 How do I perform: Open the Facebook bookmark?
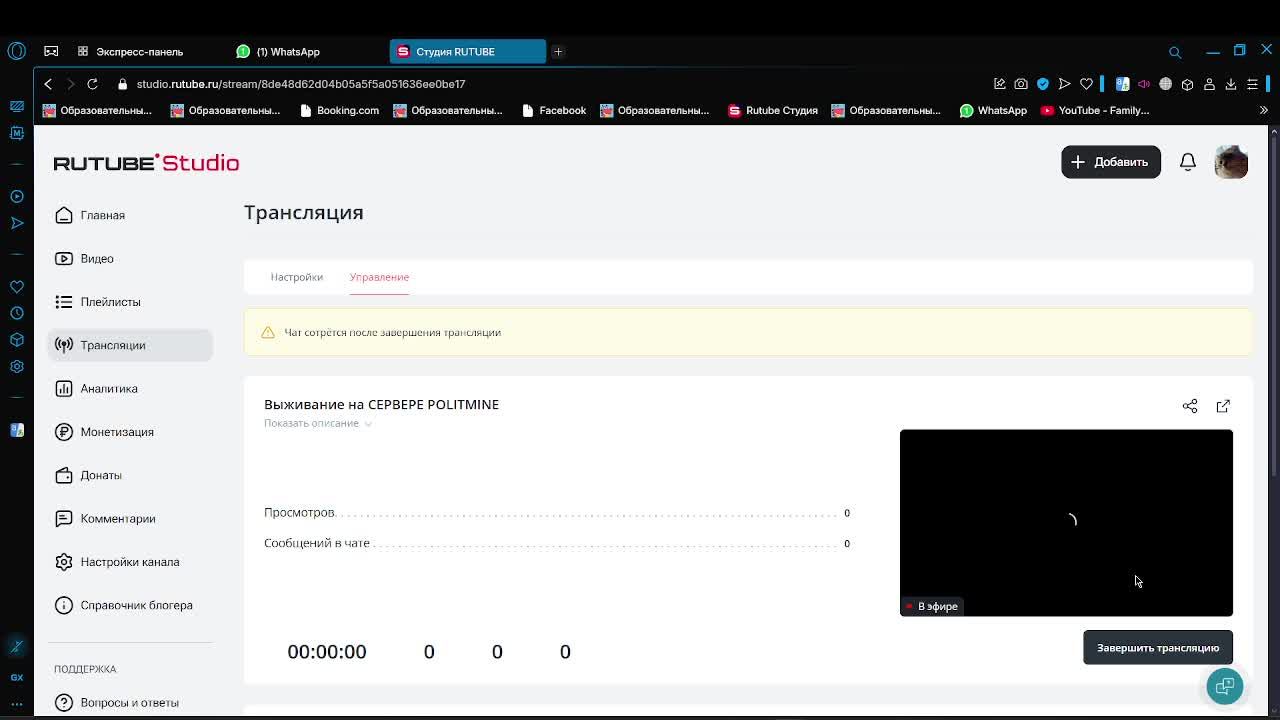pyautogui.click(x=554, y=110)
